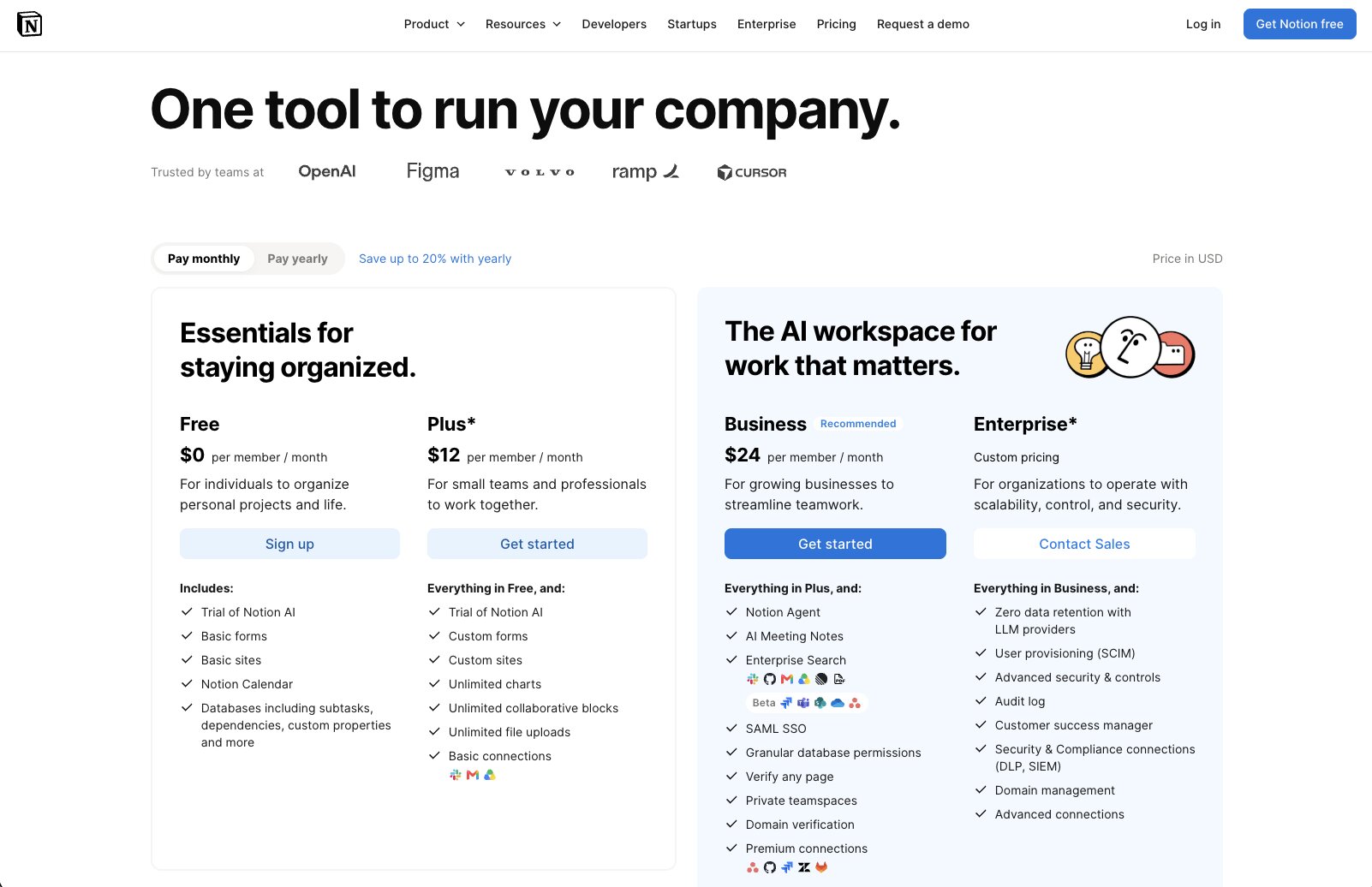Viewport: 1372px width, 887px height.
Task: Click the cartoon face illustration in AI workspace card
Action: coord(1130,347)
